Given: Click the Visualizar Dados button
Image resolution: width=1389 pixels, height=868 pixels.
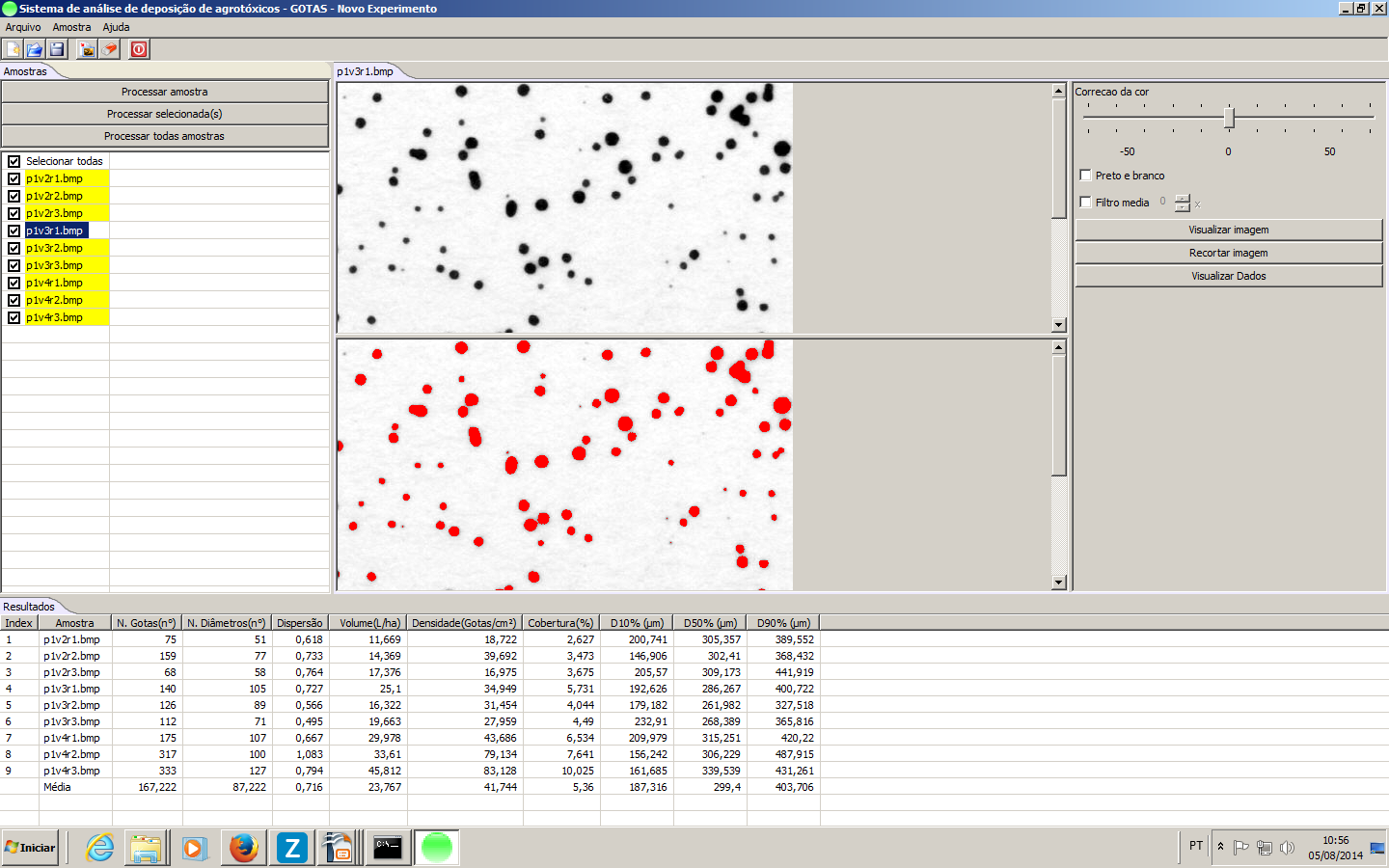Looking at the screenshot, I should [x=1229, y=276].
